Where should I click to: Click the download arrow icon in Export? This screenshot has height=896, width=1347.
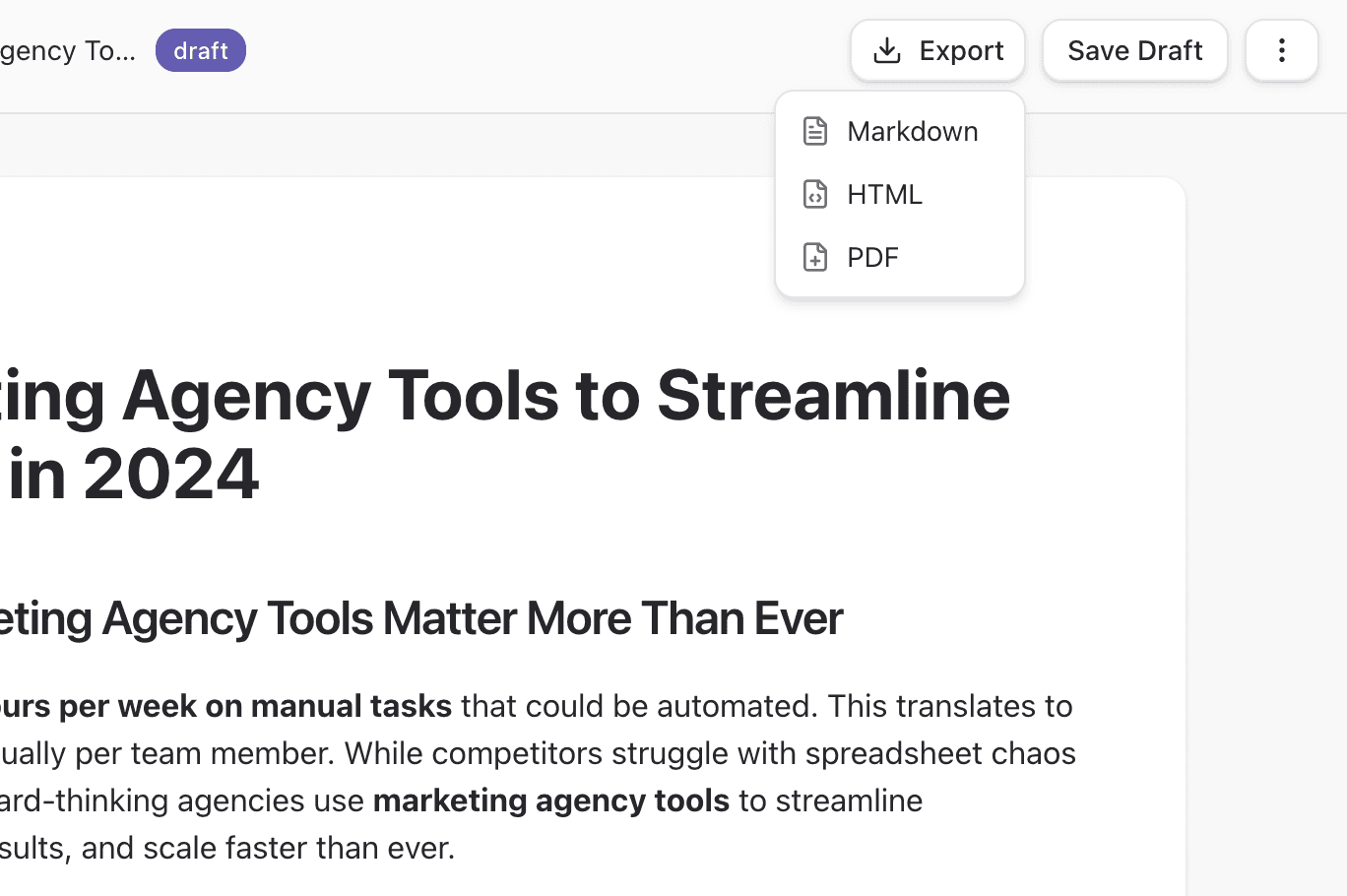886,50
